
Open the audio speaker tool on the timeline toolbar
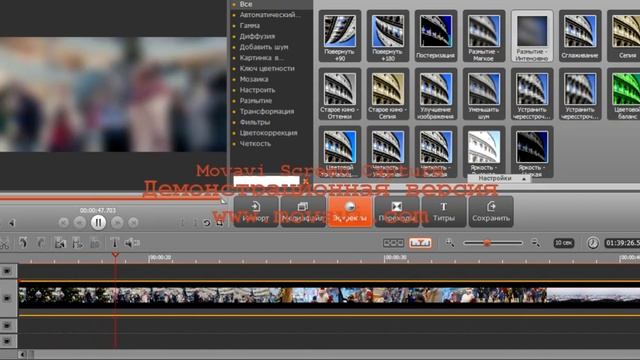132,243
